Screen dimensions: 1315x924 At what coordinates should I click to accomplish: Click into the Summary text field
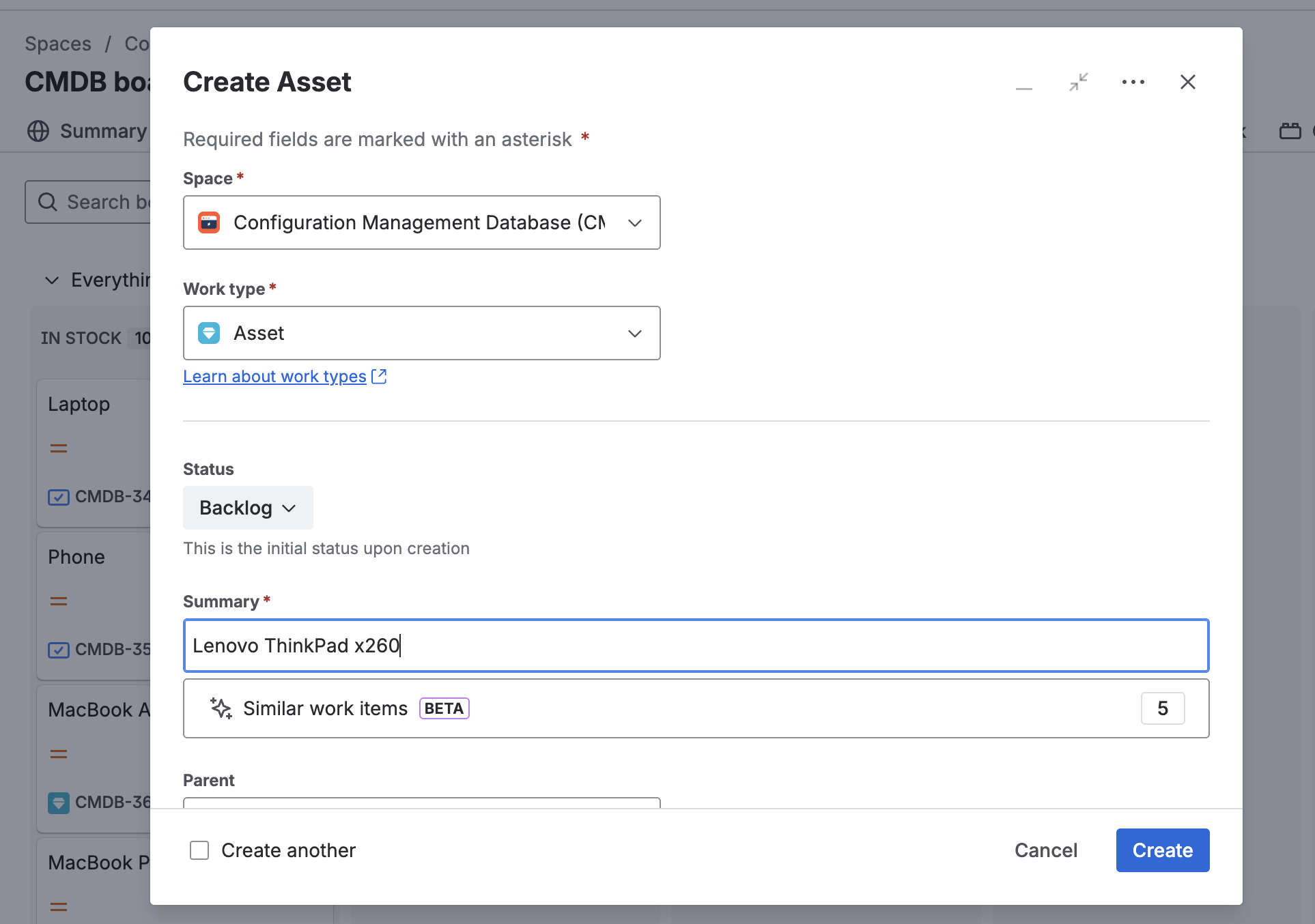click(696, 646)
